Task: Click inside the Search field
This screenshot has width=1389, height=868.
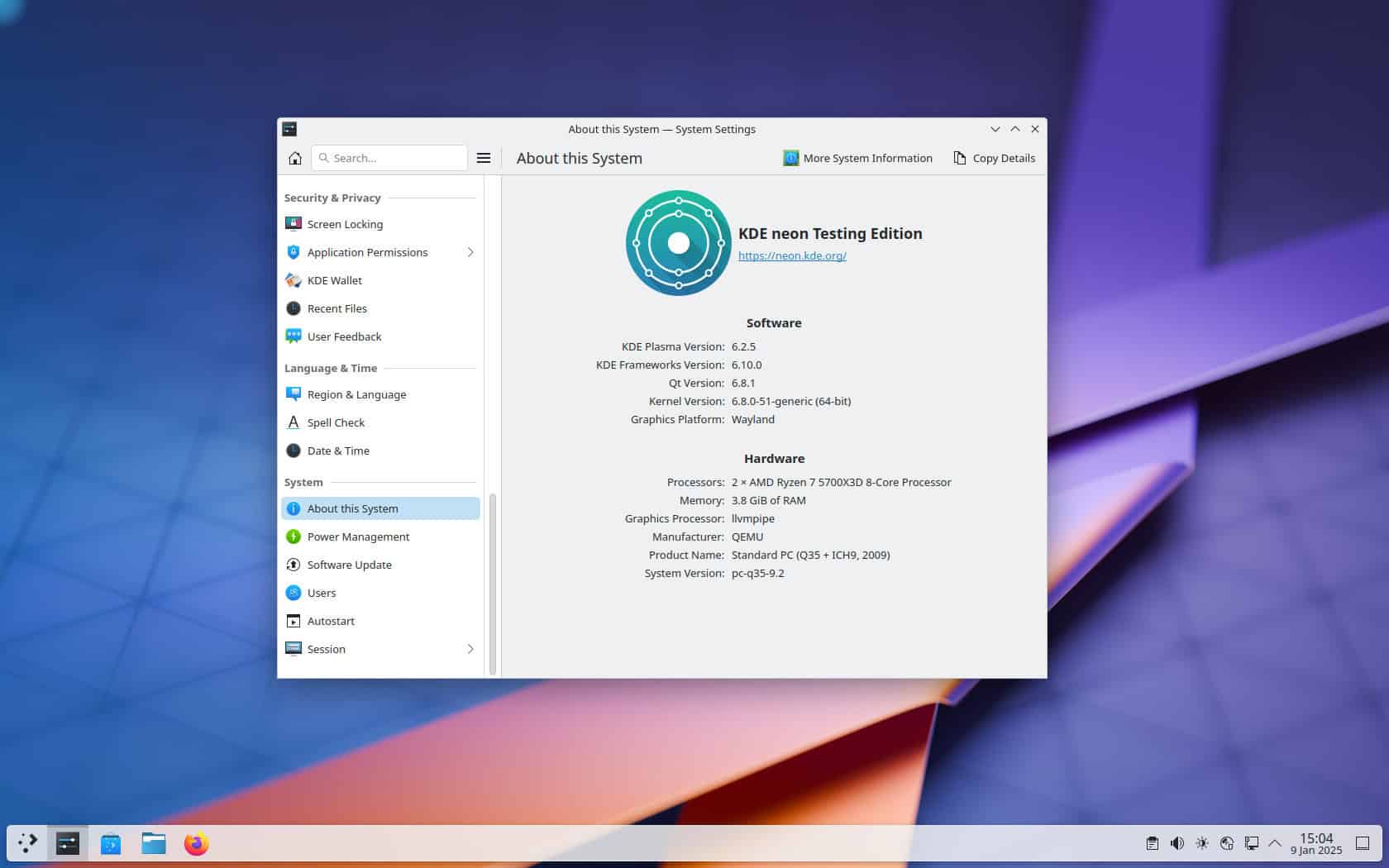Action: point(389,158)
